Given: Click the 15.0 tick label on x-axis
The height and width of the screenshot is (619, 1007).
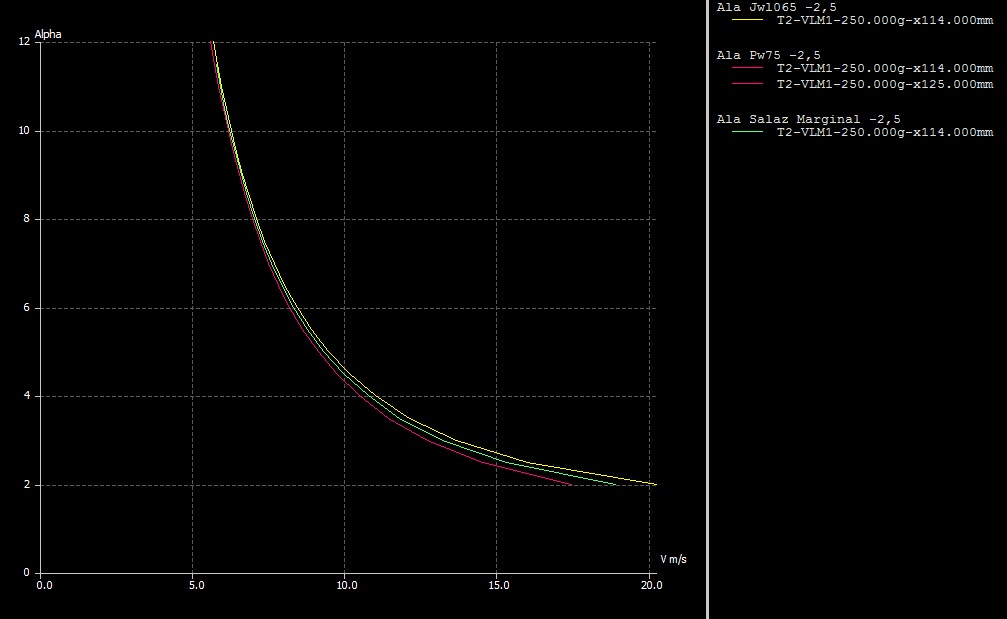Looking at the screenshot, I should [x=497, y=585].
